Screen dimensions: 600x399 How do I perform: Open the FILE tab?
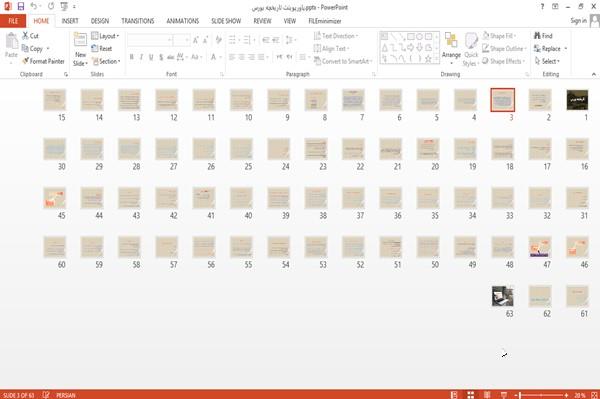[13, 21]
